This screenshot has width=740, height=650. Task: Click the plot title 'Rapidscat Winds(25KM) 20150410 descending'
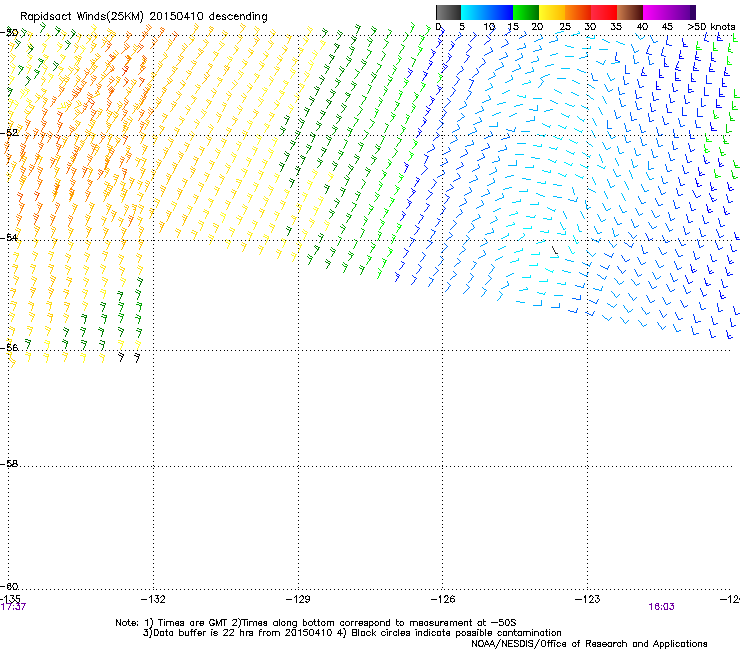(143, 17)
